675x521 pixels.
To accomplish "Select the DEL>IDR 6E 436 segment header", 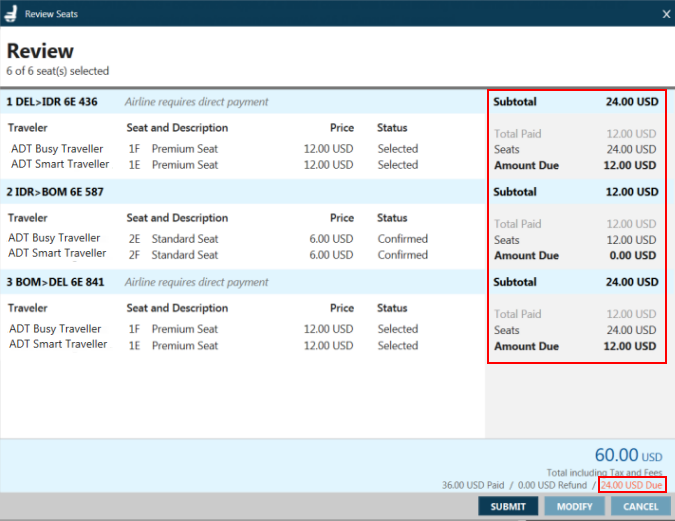I will pyautogui.click(x=52, y=102).
